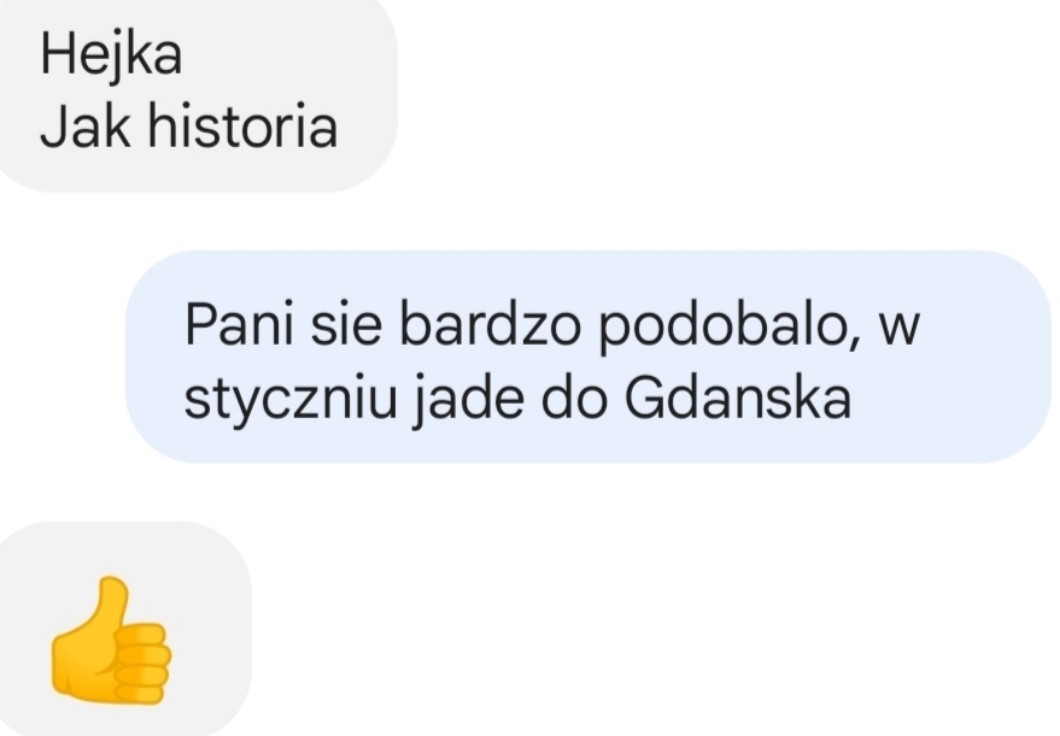
Task: Click the word "historia" in received message
Action: click(x=243, y=126)
